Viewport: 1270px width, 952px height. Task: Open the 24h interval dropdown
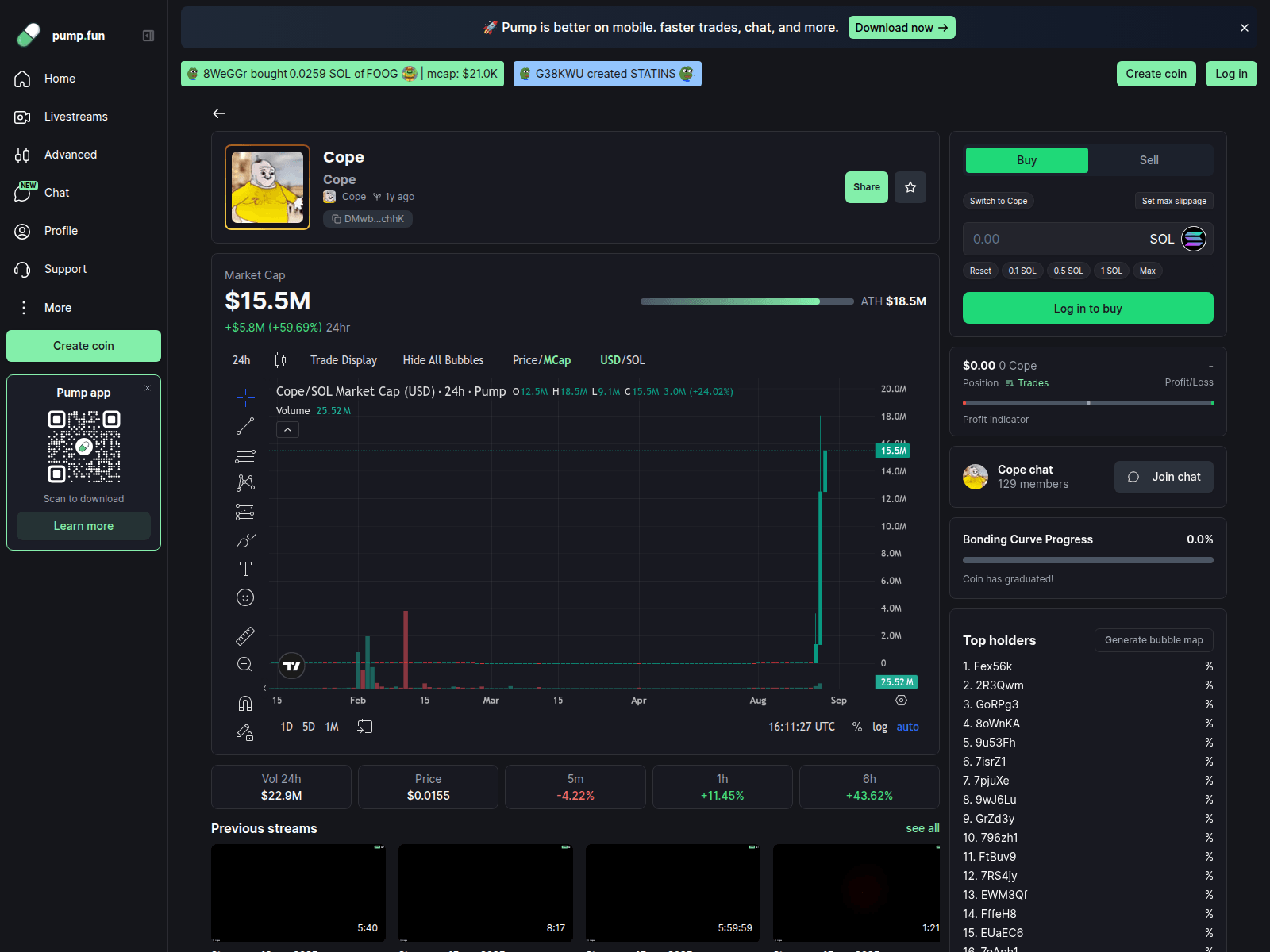tap(241, 360)
